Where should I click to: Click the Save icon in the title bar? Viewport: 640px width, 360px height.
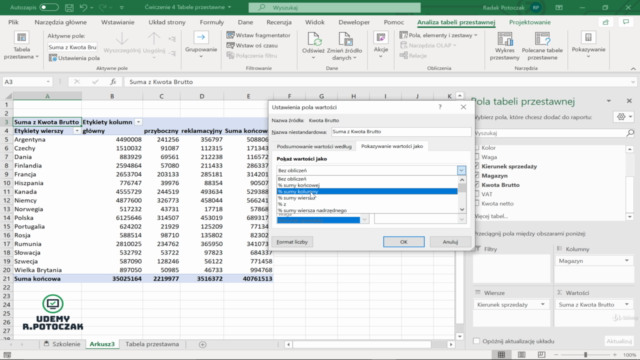pyautogui.click(x=69, y=7)
